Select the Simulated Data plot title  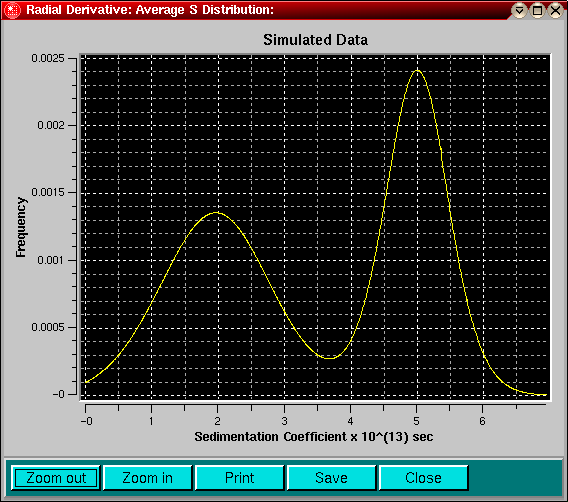[x=316, y=40]
